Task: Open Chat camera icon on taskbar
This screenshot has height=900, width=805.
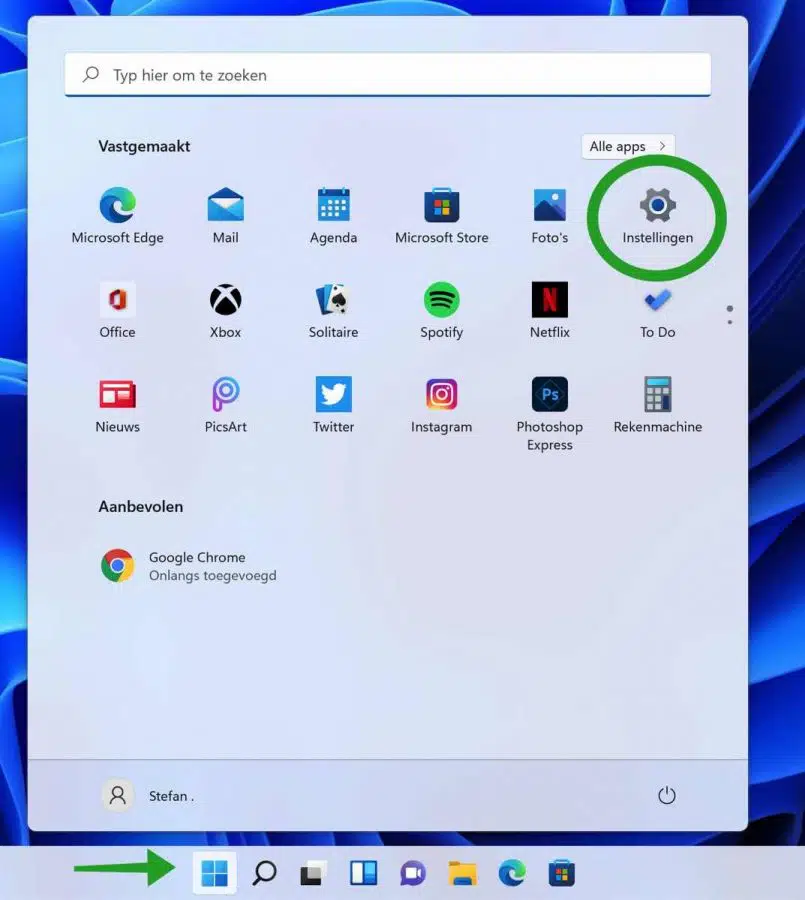Action: (413, 873)
